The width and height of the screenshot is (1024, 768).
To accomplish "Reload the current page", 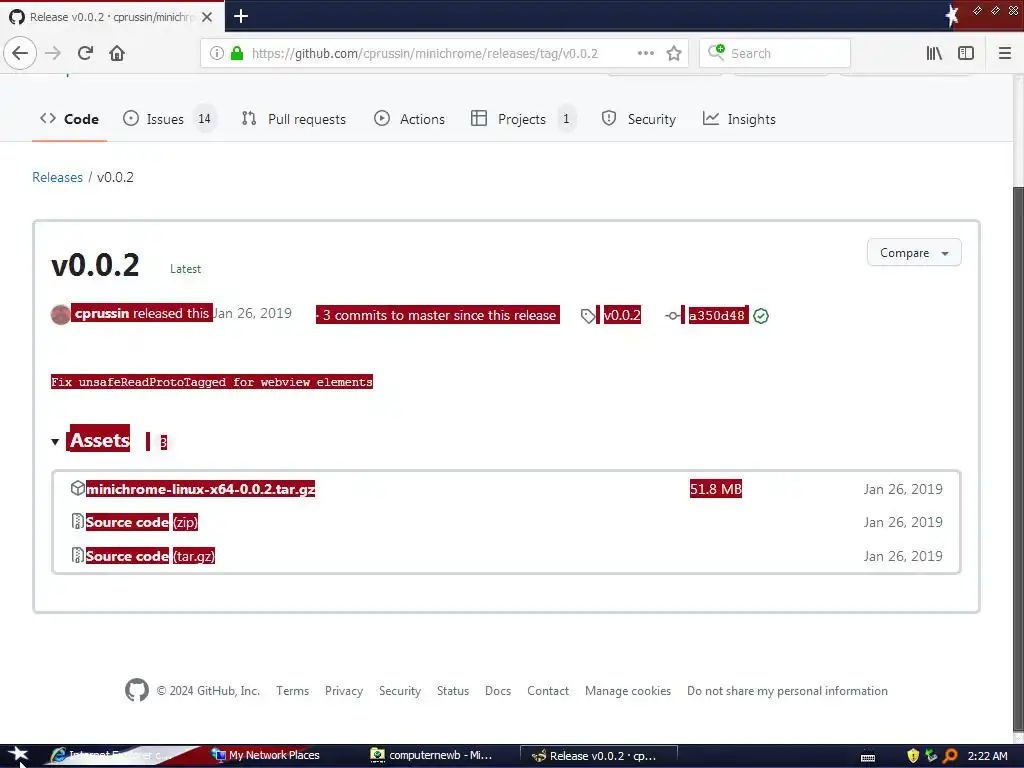I will pos(85,53).
